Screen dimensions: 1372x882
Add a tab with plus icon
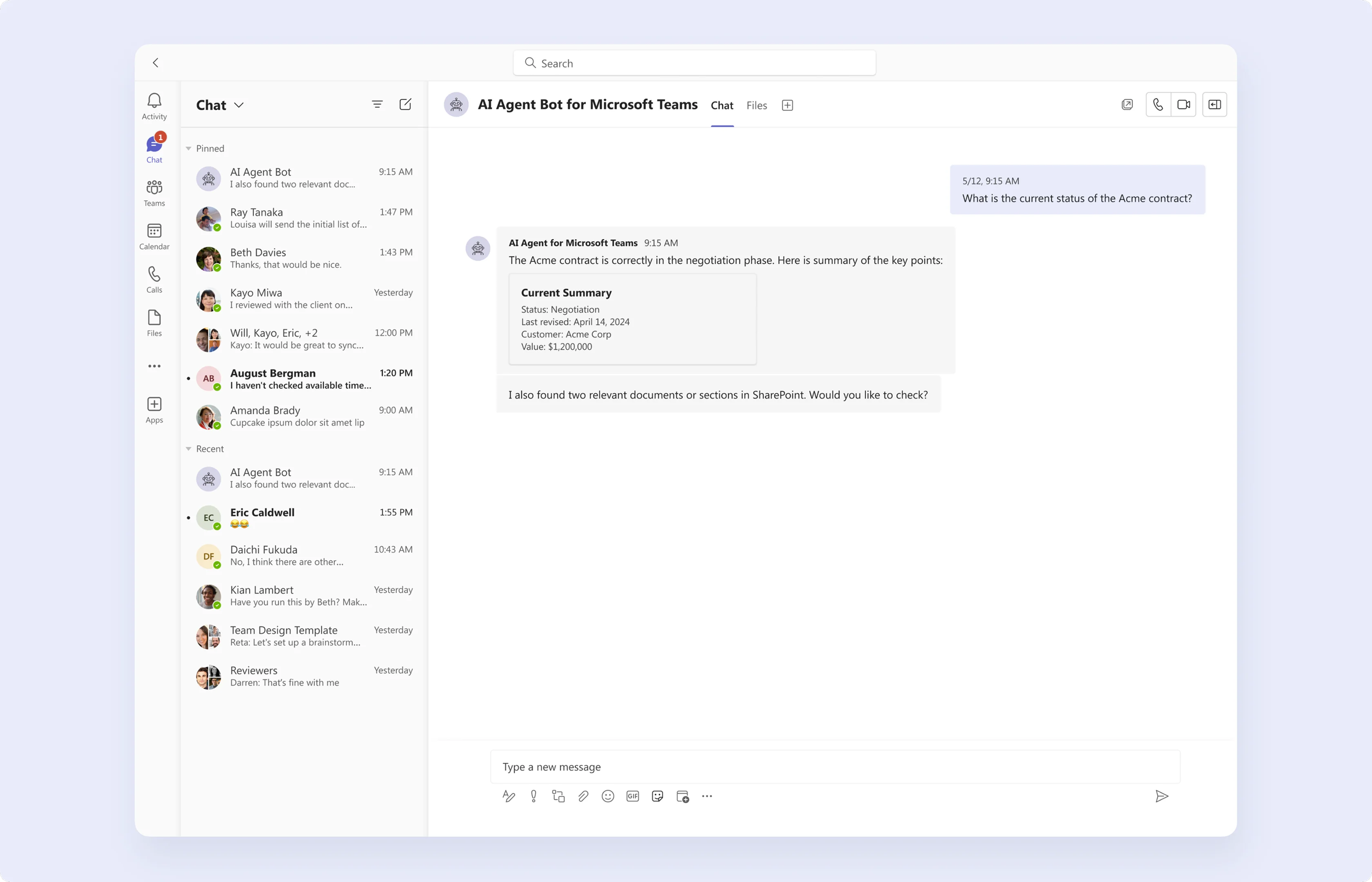[x=787, y=105]
